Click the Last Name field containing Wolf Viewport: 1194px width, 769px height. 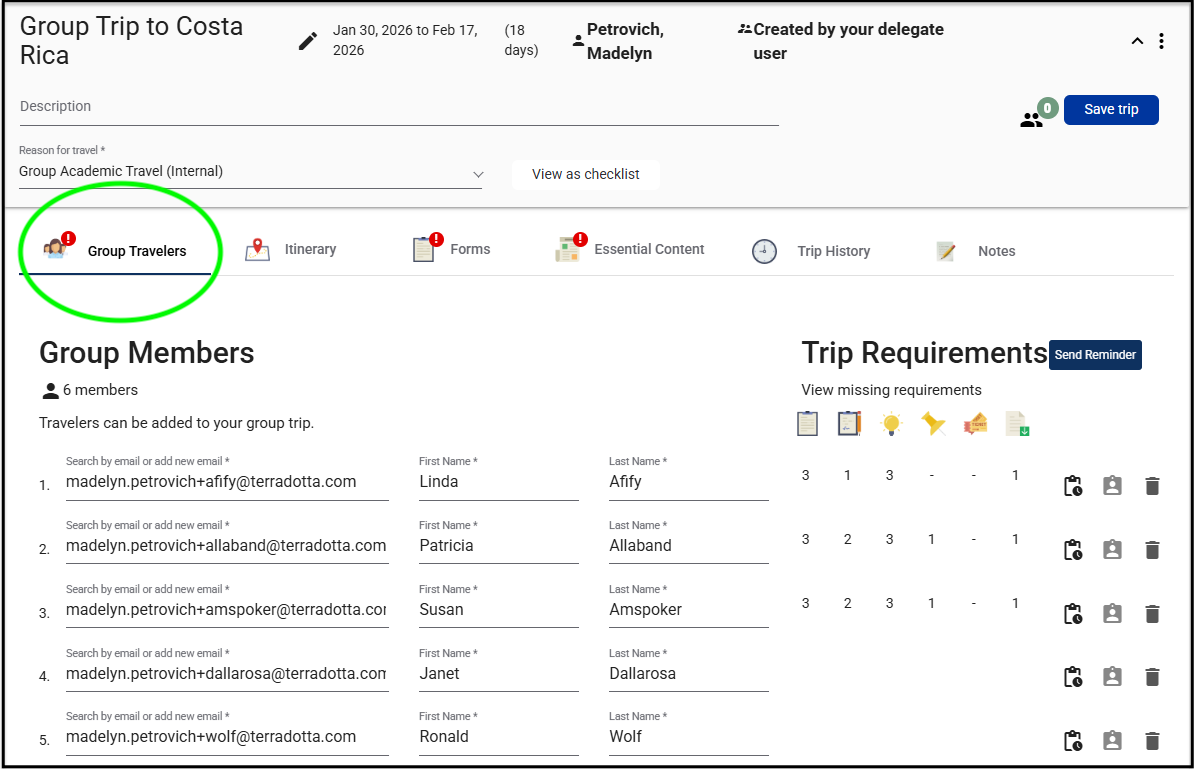pos(688,737)
